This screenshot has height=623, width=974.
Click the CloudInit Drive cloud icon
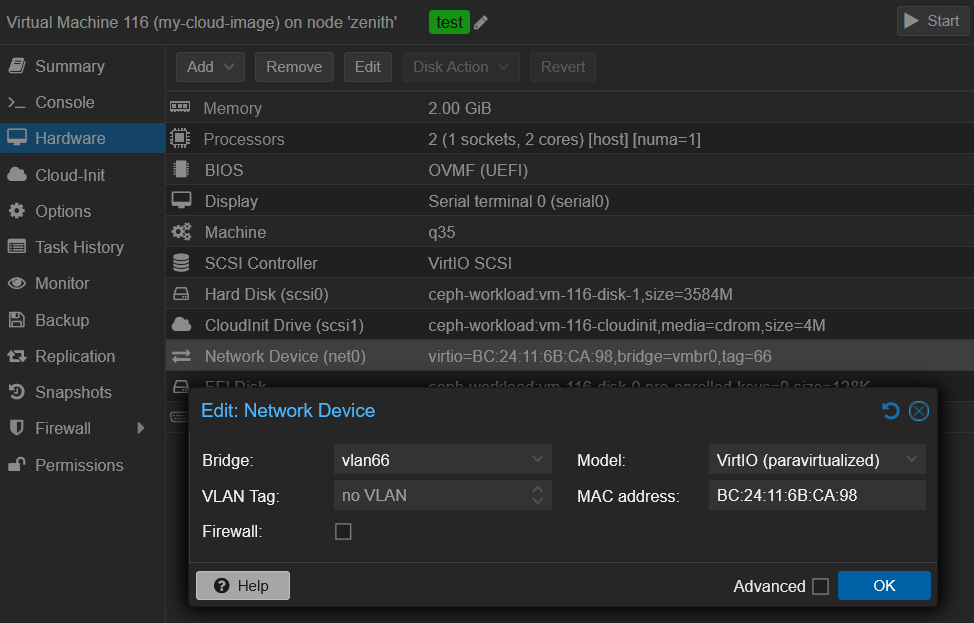click(x=181, y=325)
